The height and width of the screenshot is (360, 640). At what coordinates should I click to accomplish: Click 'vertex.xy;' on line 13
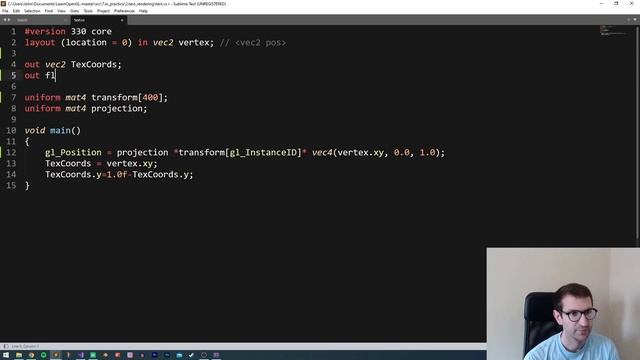pos(132,164)
